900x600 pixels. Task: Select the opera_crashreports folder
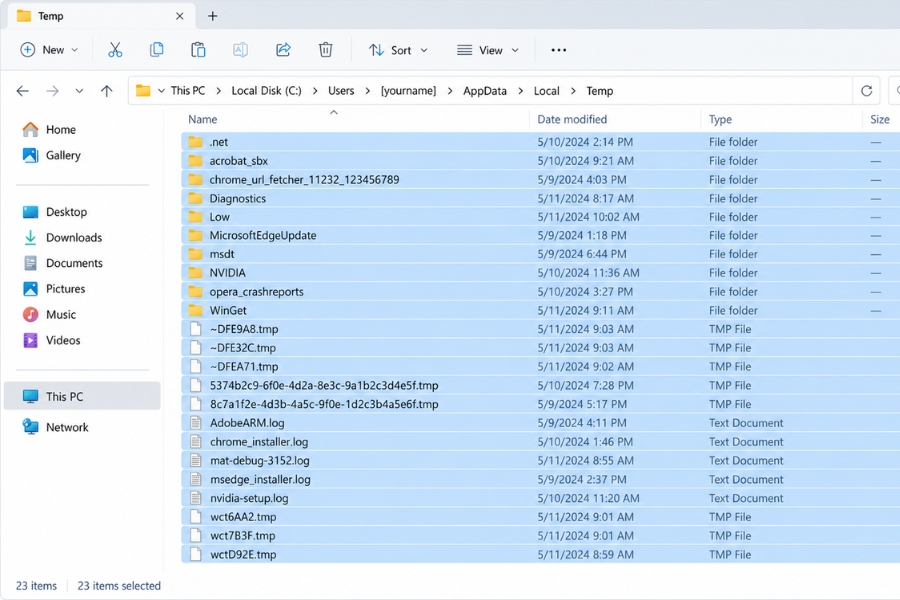(x=540, y=292)
